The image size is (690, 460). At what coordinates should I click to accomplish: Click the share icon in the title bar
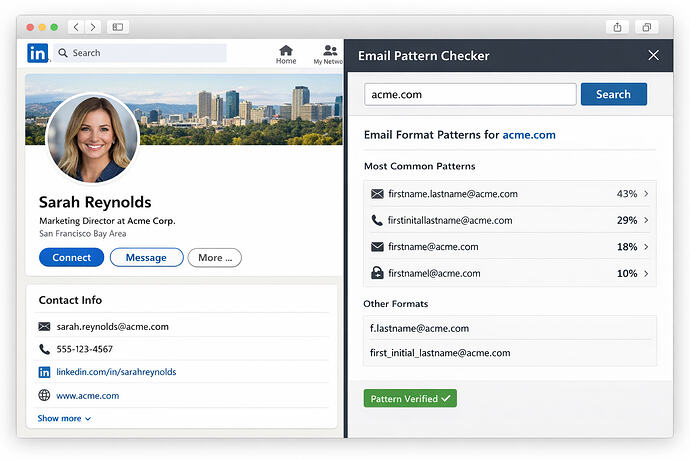click(617, 27)
